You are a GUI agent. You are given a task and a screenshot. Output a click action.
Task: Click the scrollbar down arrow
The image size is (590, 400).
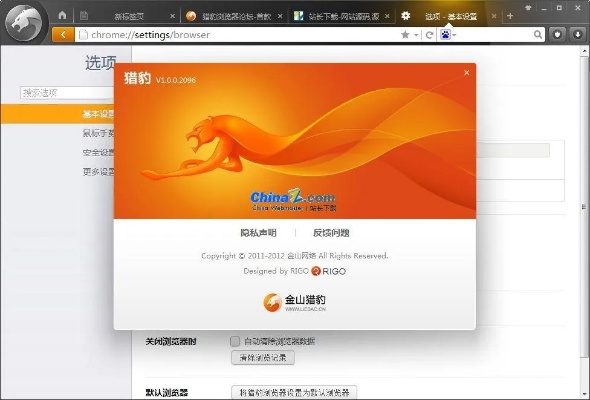click(x=584, y=395)
